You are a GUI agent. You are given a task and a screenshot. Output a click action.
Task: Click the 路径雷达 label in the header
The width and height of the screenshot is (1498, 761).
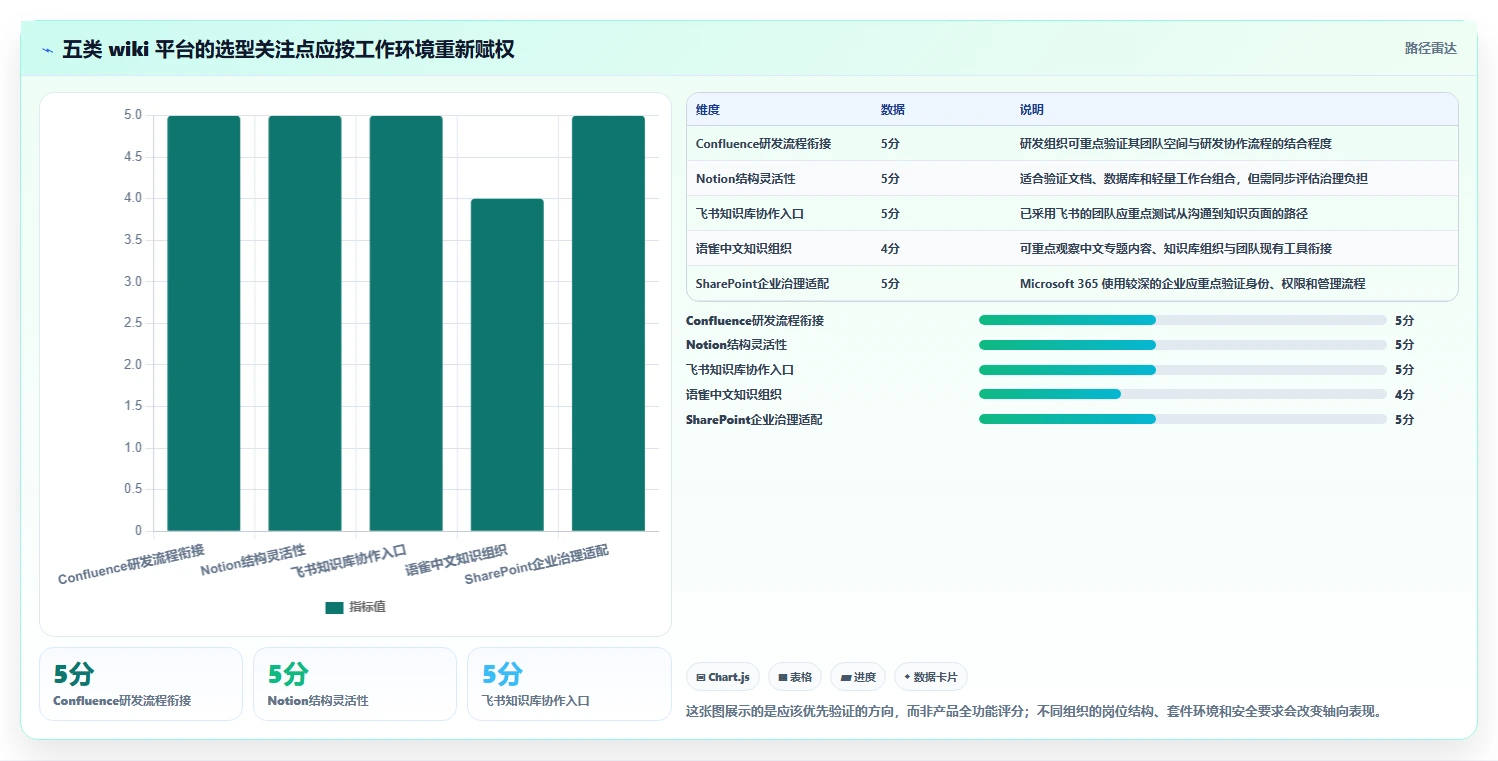pyautogui.click(x=1430, y=48)
